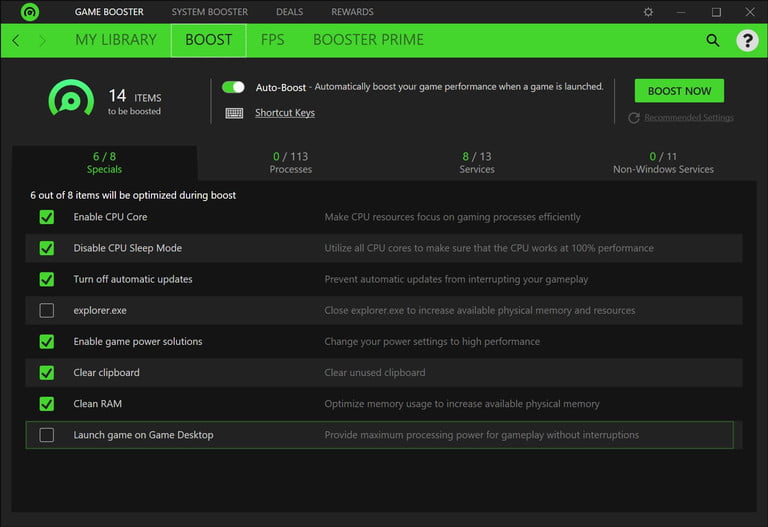Turn off the Auto-Boost switch
Screen dimensions: 768x527
click(233, 87)
